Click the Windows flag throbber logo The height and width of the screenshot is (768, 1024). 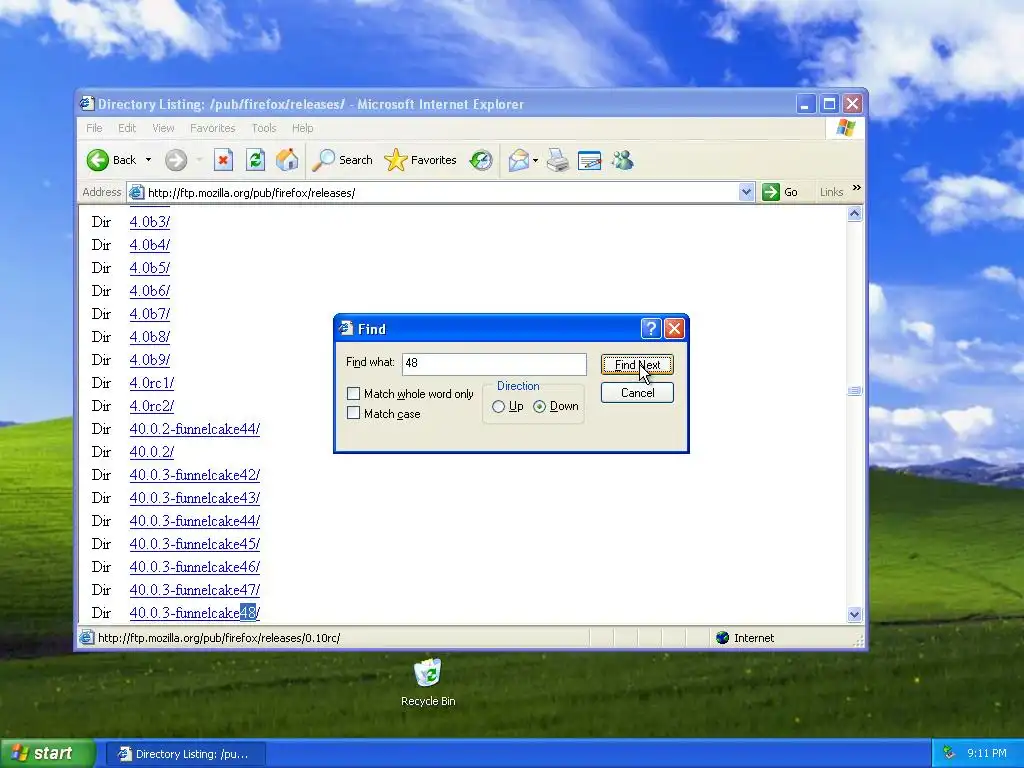(845, 127)
